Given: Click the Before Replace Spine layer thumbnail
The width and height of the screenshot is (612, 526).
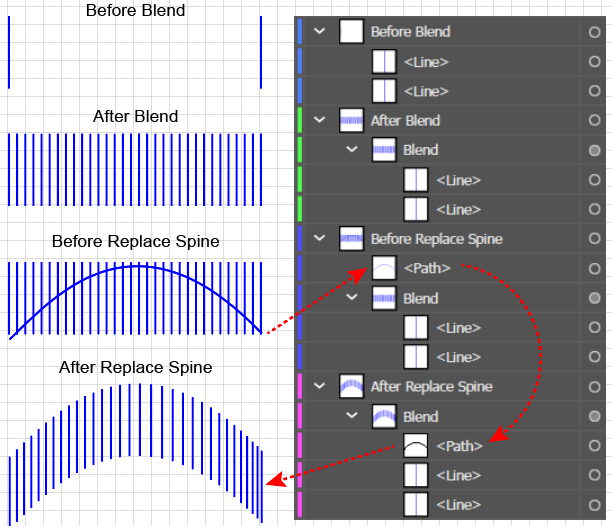Looking at the screenshot, I should tap(351, 239).
